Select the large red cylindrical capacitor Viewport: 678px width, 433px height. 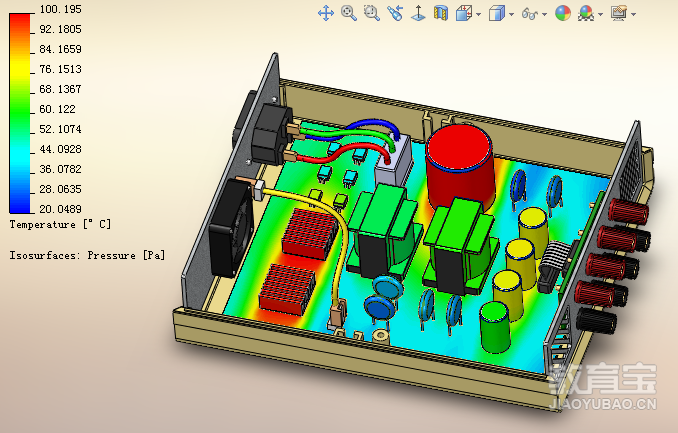click(x=460, y=163)
